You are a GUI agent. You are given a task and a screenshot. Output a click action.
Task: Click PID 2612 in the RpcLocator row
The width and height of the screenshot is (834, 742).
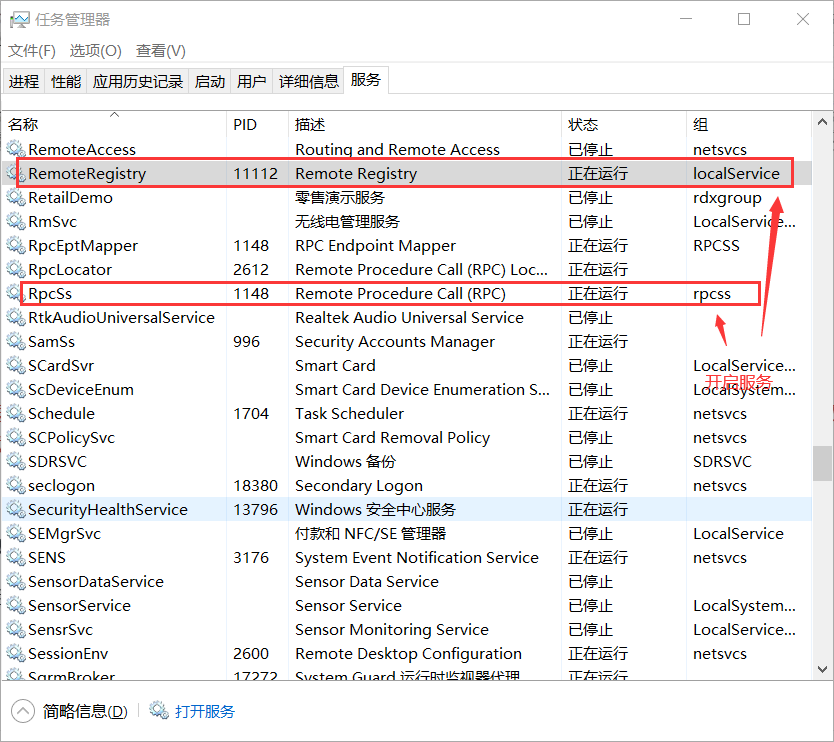[x=251, y=269]
